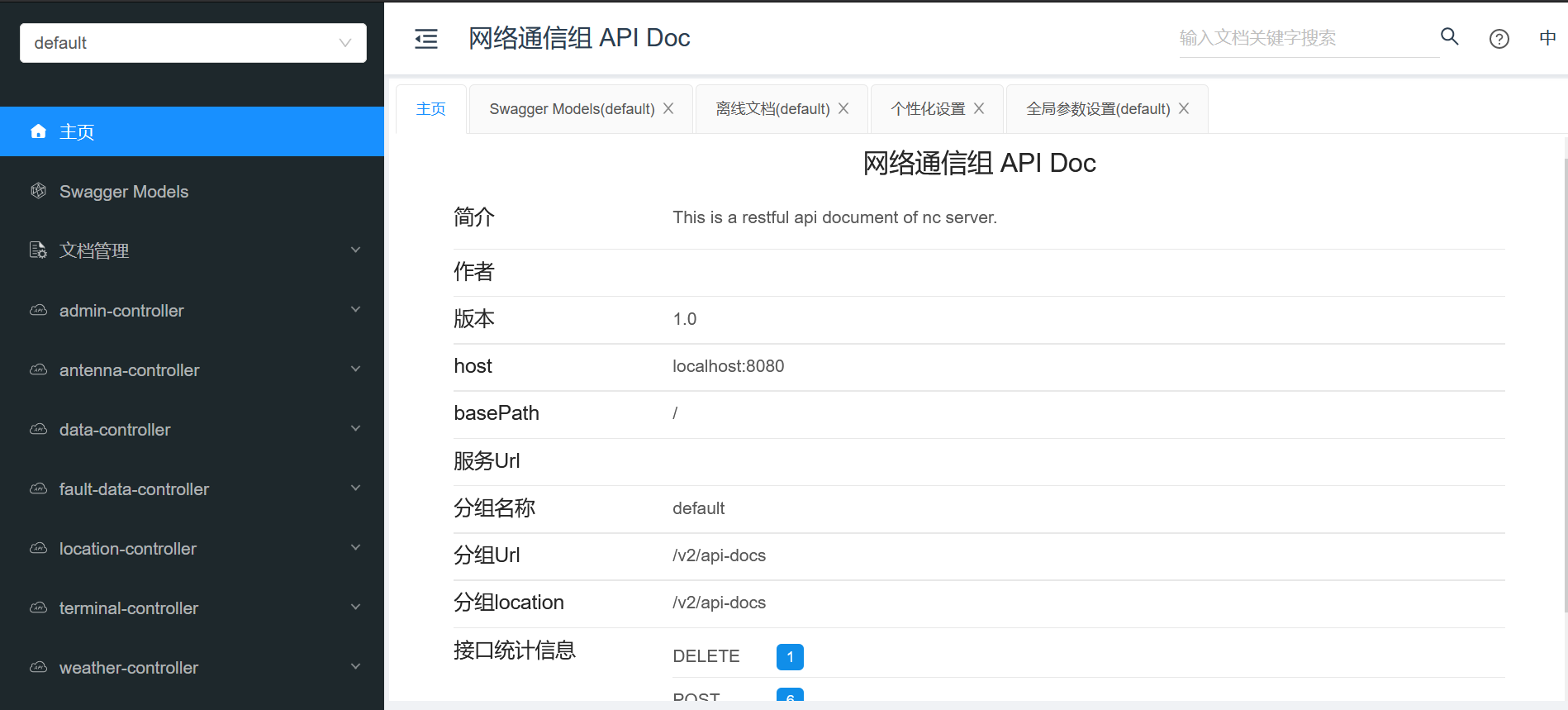Image resolution: width=1568 pixels, height=710 pixels.
Task: Click the antenna-controller cloud icon
Action: point(38,369)
